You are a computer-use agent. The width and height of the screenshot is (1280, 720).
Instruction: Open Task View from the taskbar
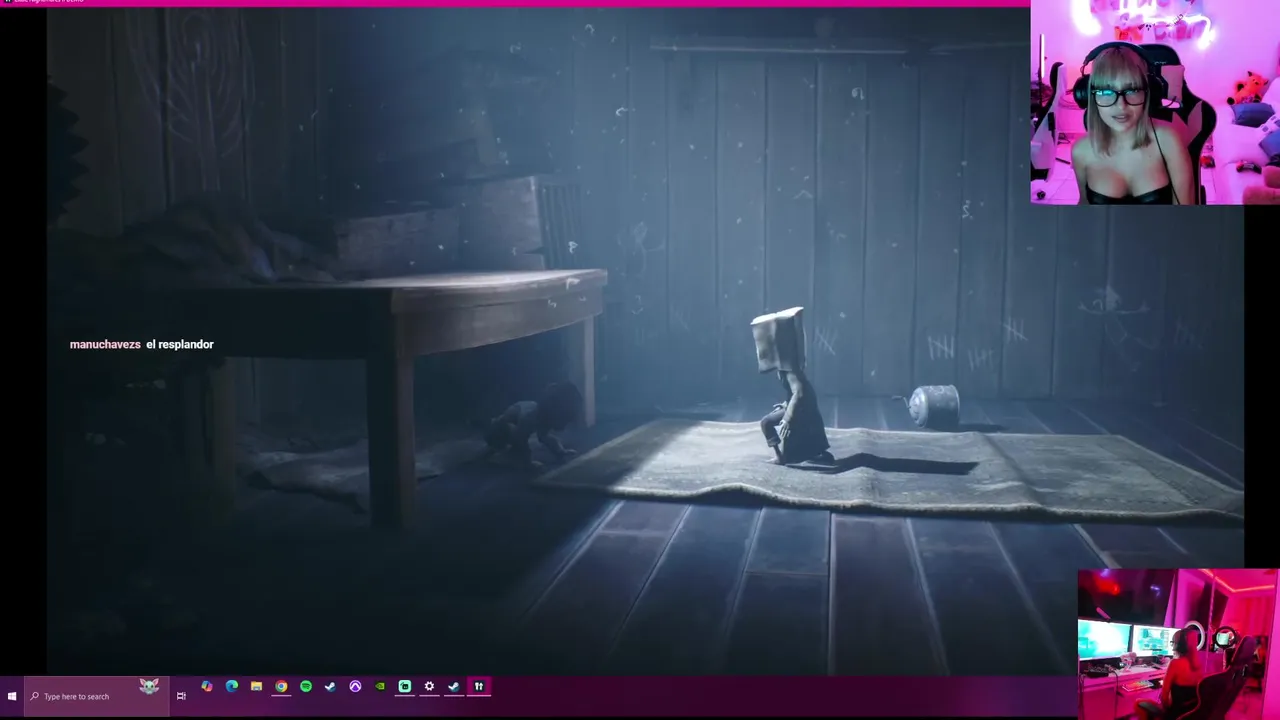point(181,696)
